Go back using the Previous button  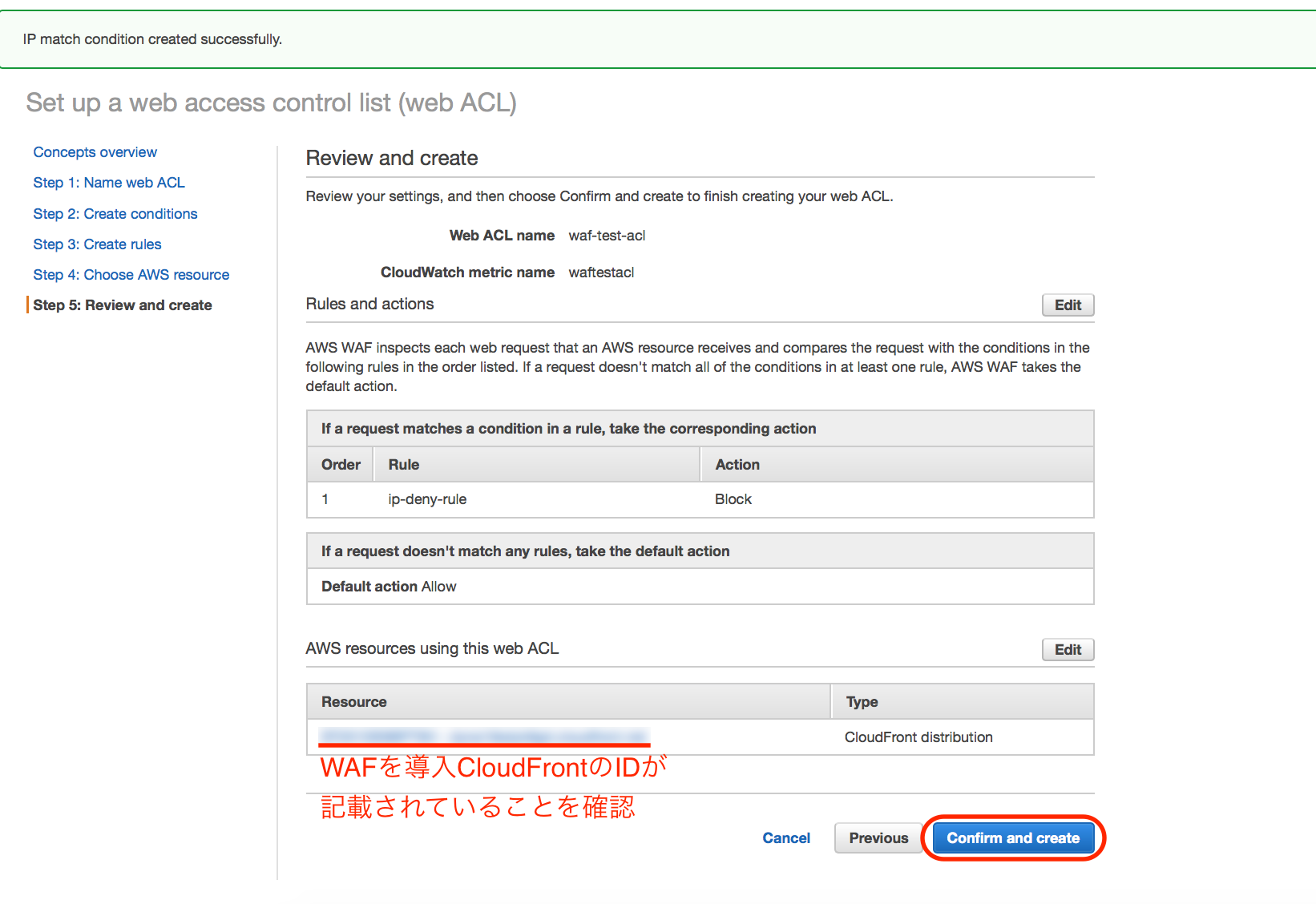[878, 837]
